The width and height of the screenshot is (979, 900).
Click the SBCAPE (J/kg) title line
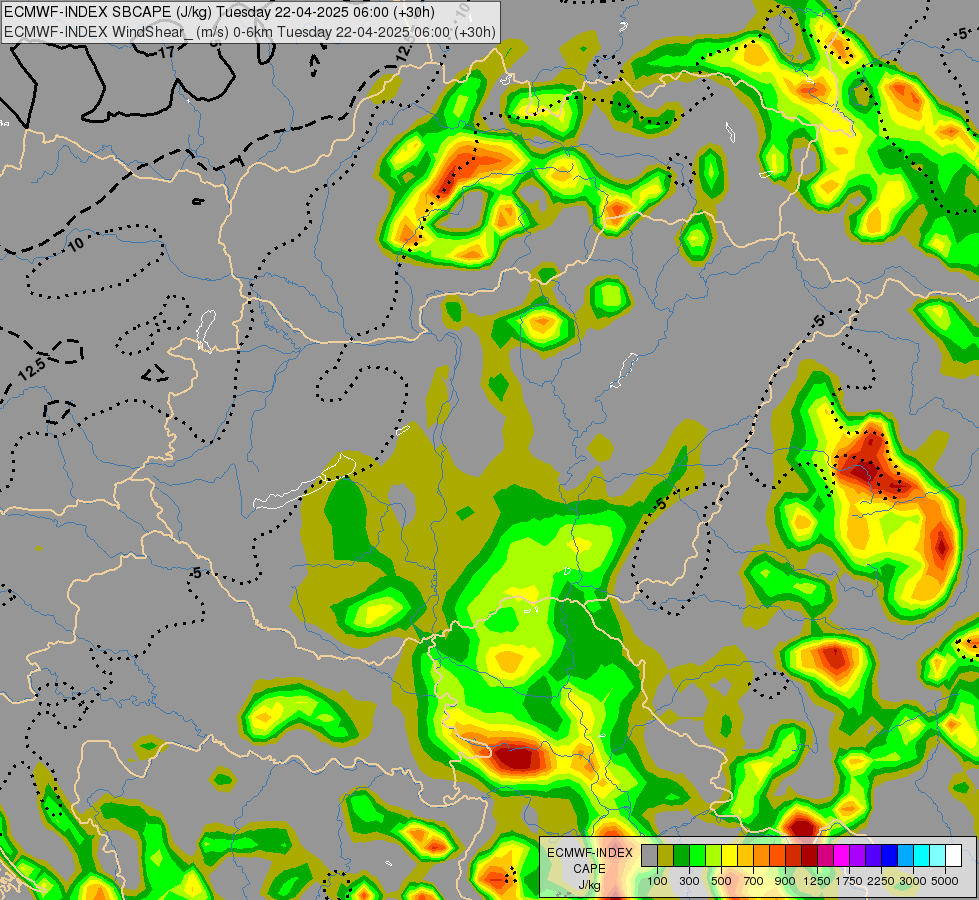coord(219,12)
